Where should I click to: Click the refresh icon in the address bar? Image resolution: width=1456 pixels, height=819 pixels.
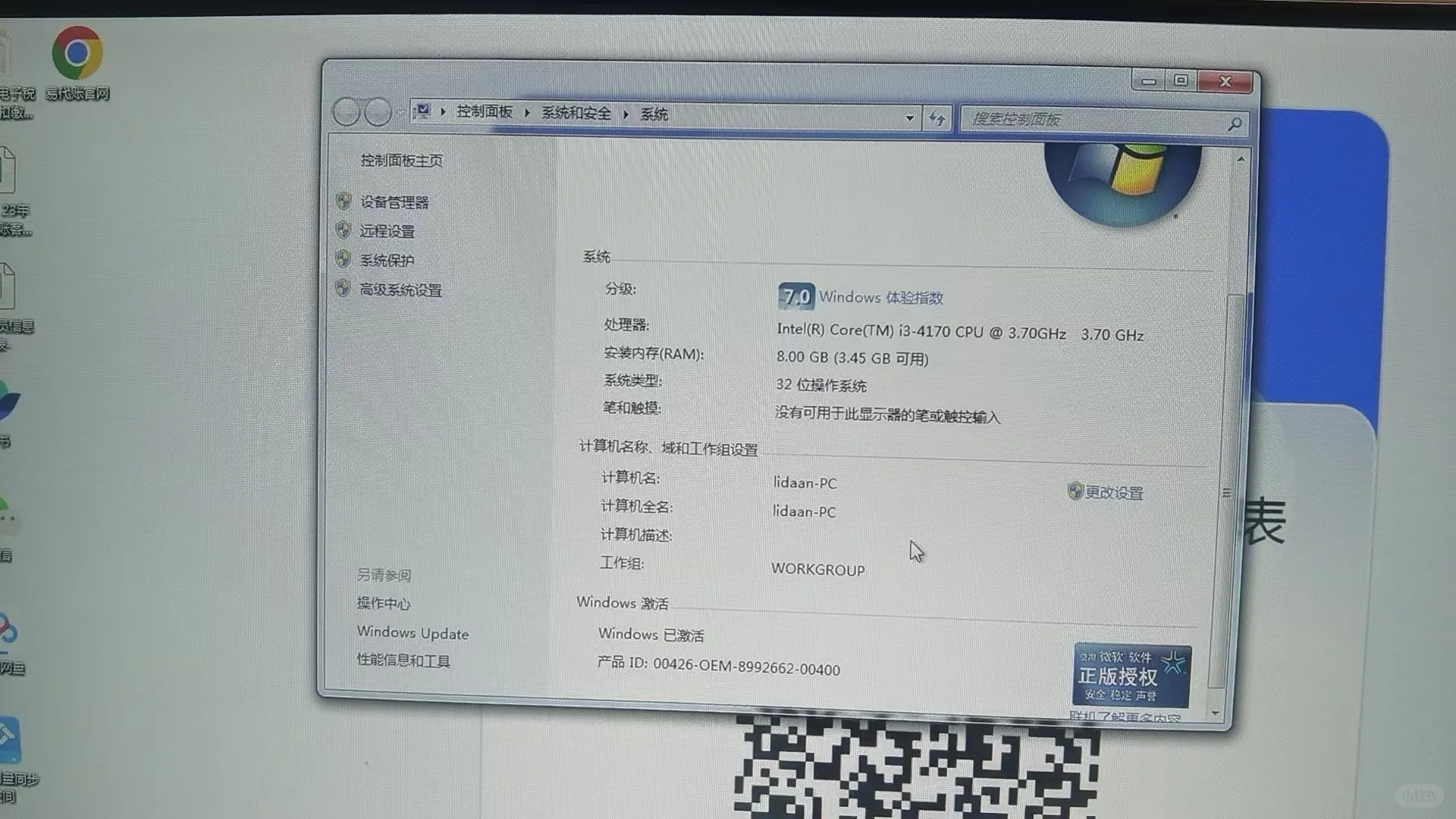point(937,118)
